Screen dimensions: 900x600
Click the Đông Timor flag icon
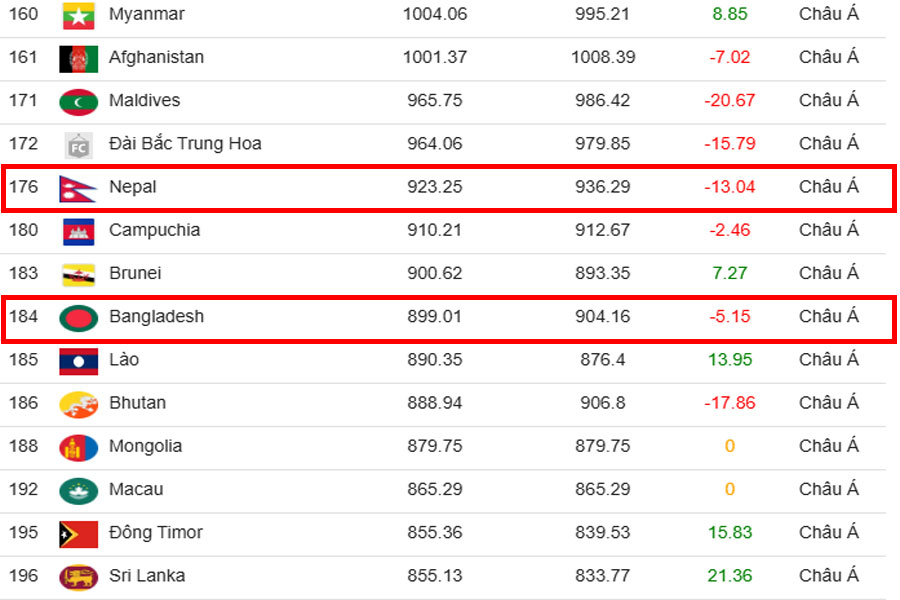78,533
